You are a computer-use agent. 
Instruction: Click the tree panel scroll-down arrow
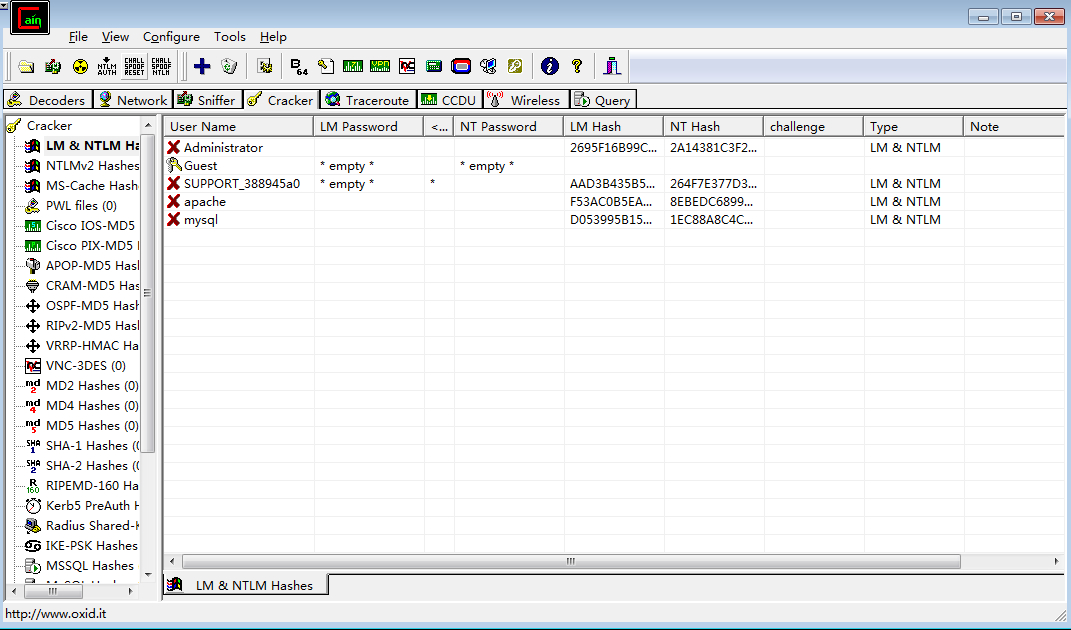pyautogui.click(x=148, y=575)
